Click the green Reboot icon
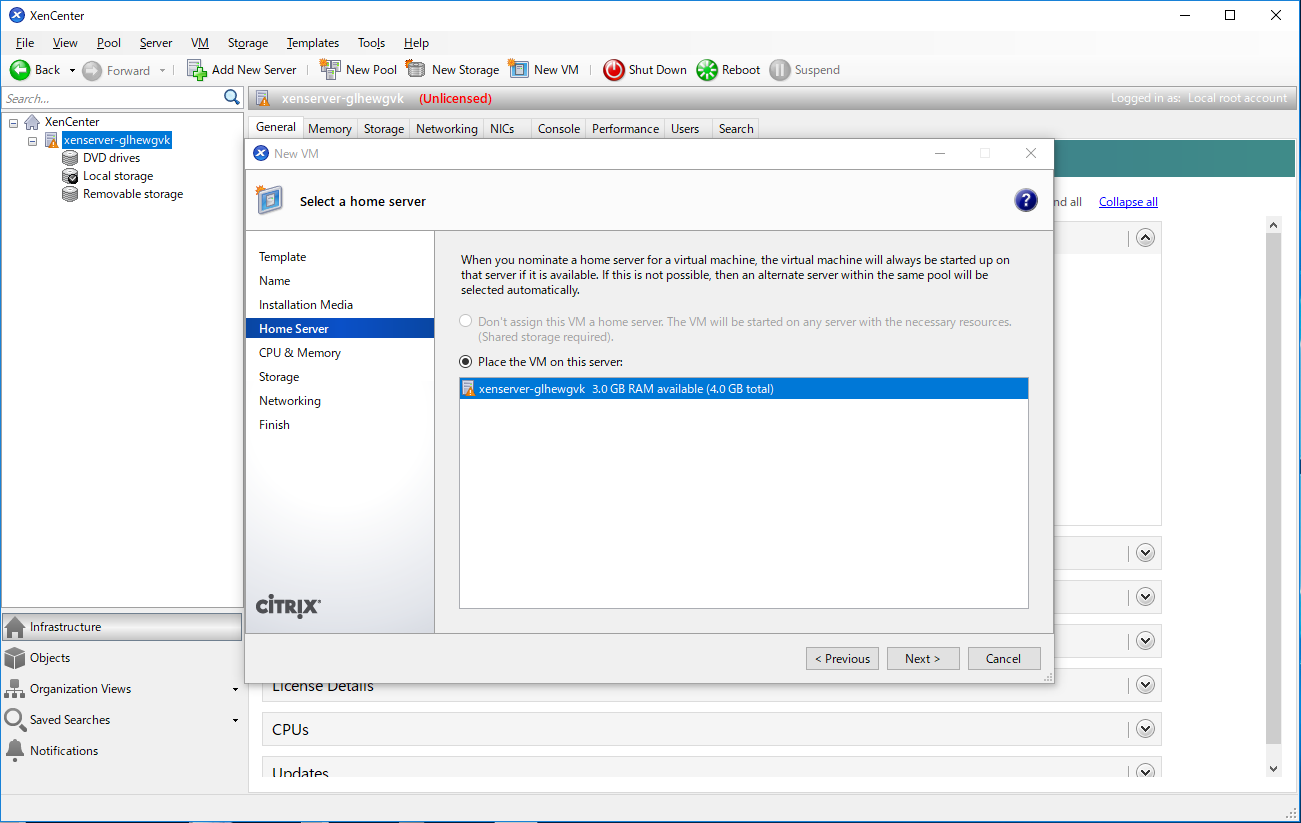This screenshot has width=1301, height=823. [x=707, y=70]
